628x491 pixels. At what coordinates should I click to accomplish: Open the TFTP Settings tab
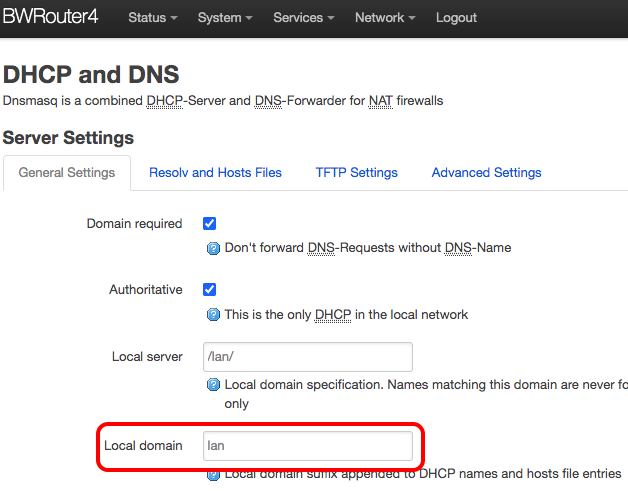[x=356, y=173]
